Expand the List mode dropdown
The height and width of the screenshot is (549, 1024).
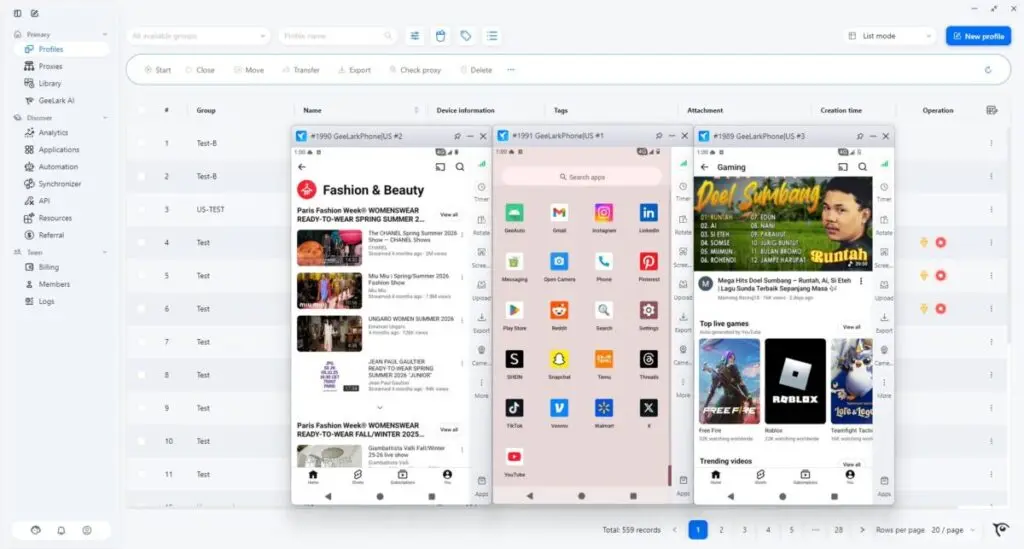(x=890, y=36)
